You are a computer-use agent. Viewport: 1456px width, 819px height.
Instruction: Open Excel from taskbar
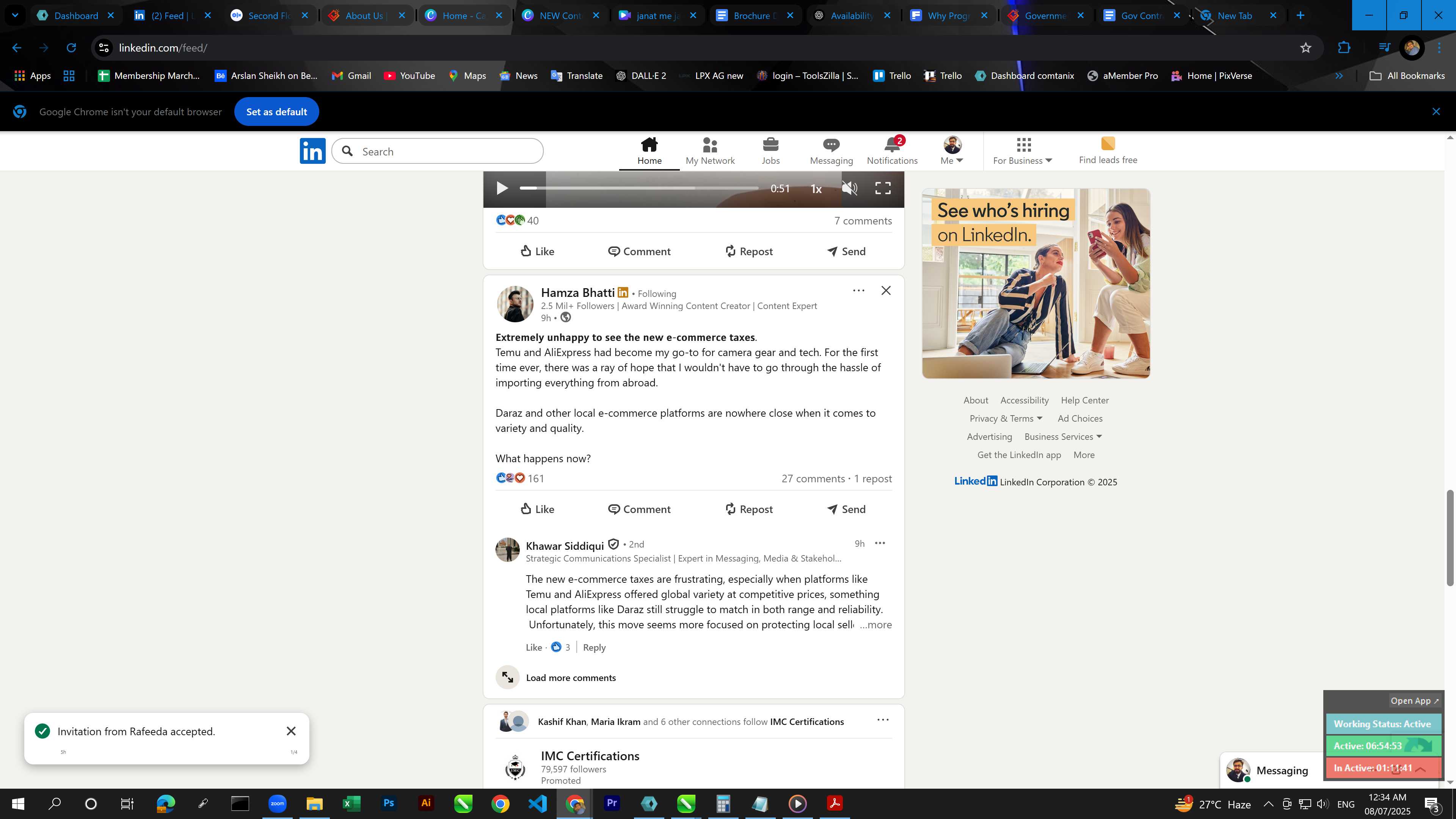point(351,803)
